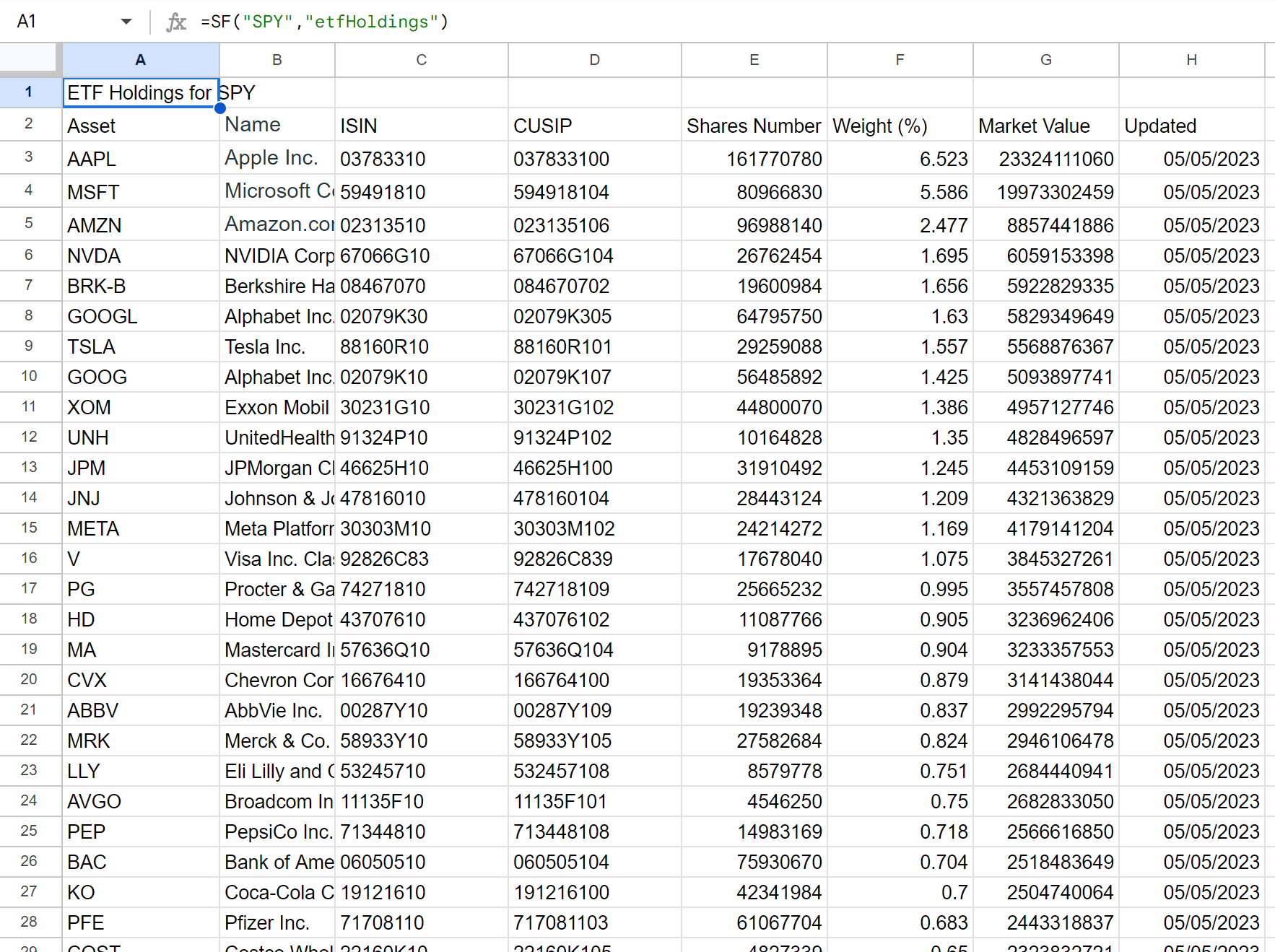
Task: Click the 'PG' asset cell
Action: [x=141, y=589]
